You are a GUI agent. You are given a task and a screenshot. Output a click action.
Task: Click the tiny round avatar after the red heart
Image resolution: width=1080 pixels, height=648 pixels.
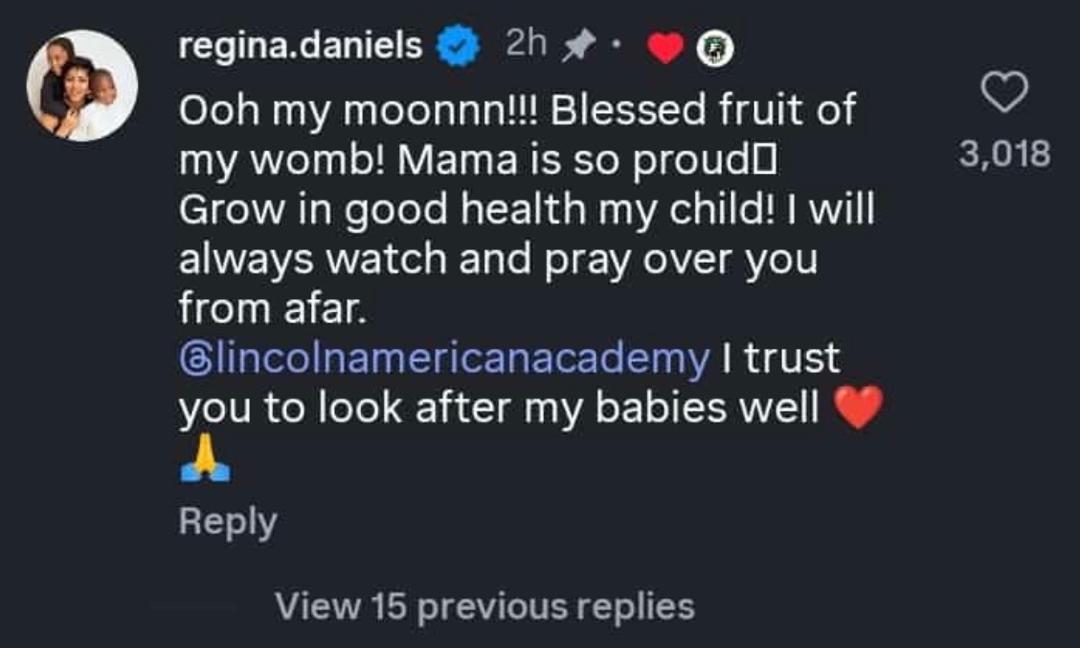[x=716, y=48]
